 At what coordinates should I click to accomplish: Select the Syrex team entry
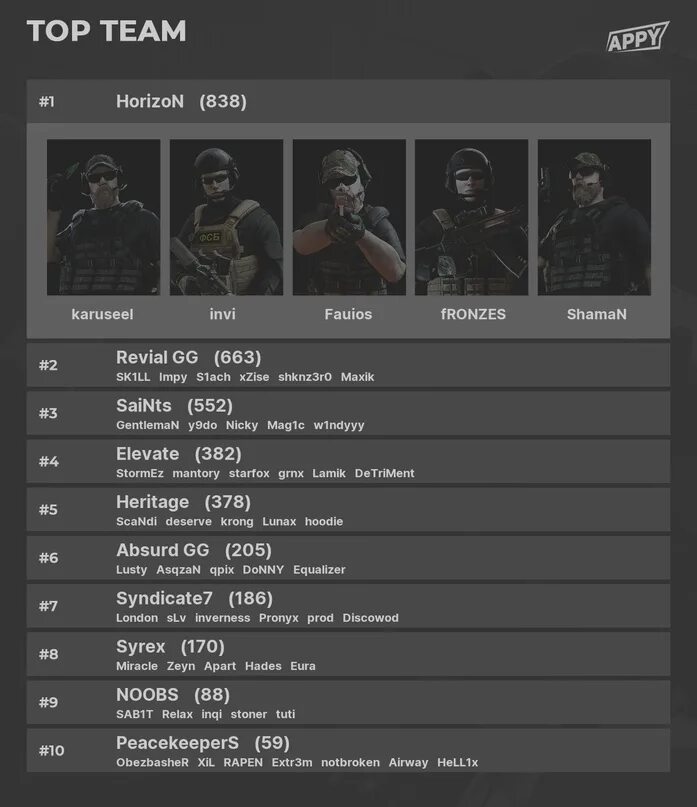pos(348,654)
